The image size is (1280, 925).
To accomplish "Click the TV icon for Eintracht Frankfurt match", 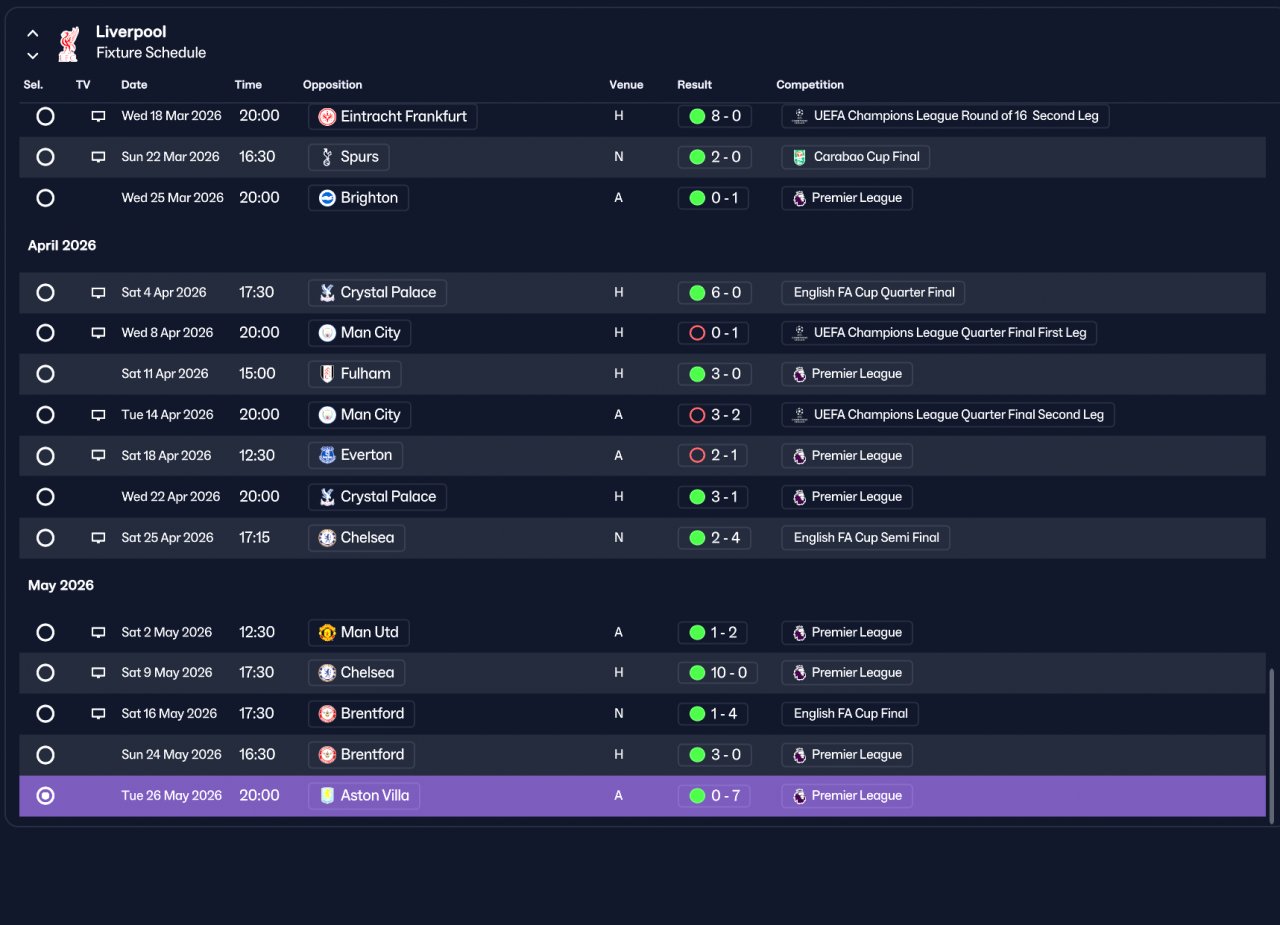I will click(x=98, y=116).
